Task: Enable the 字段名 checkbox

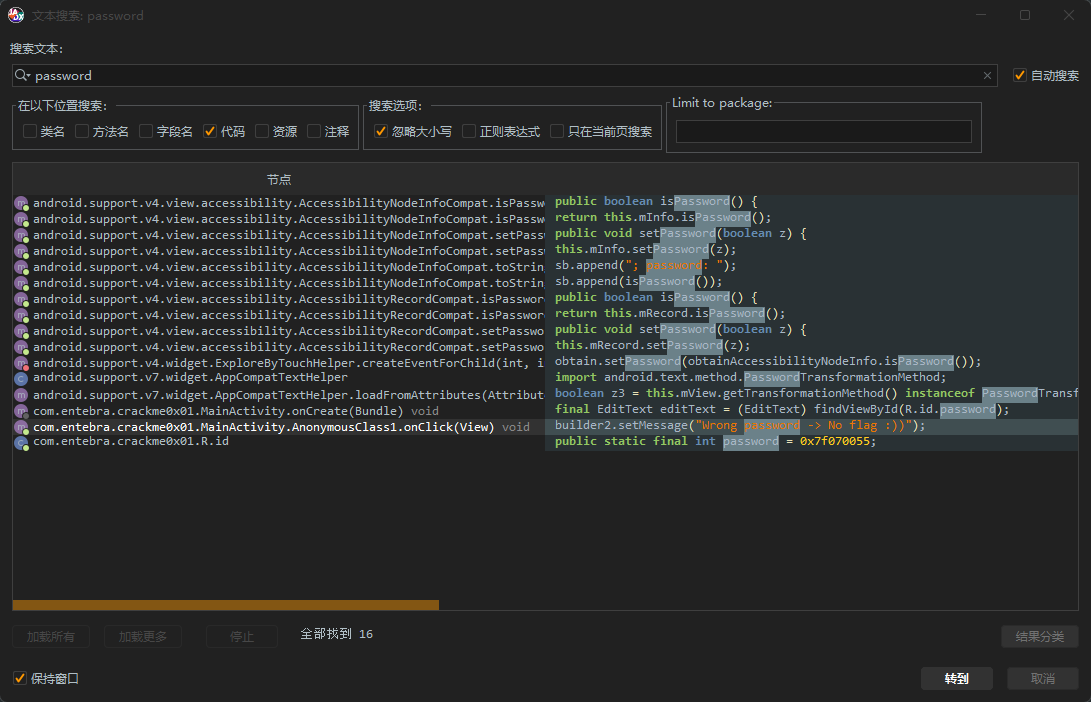Action: (146, 131)
